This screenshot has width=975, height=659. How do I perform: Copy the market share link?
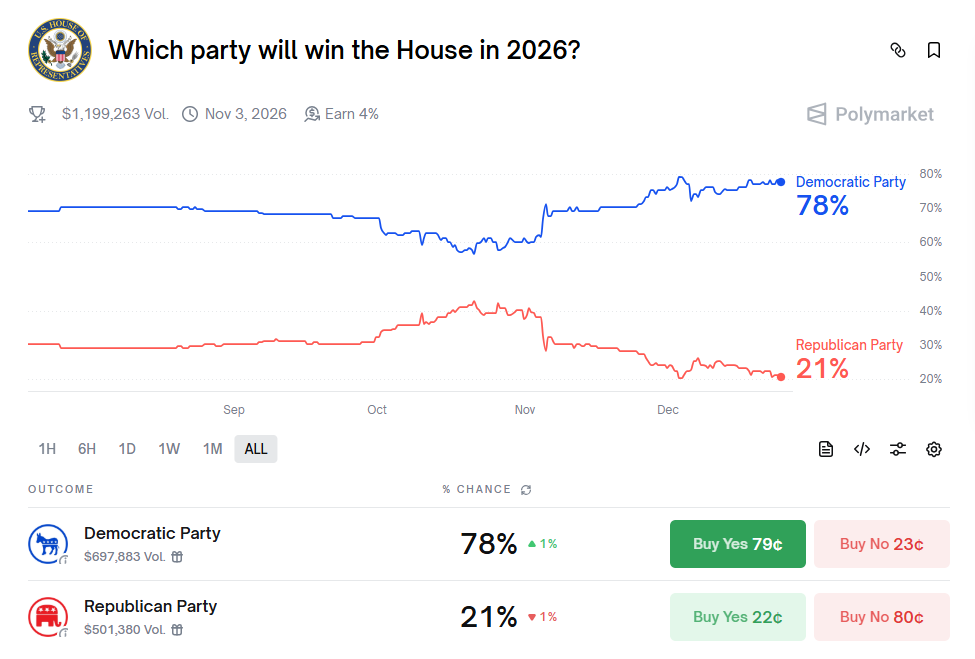click(897, 49)
